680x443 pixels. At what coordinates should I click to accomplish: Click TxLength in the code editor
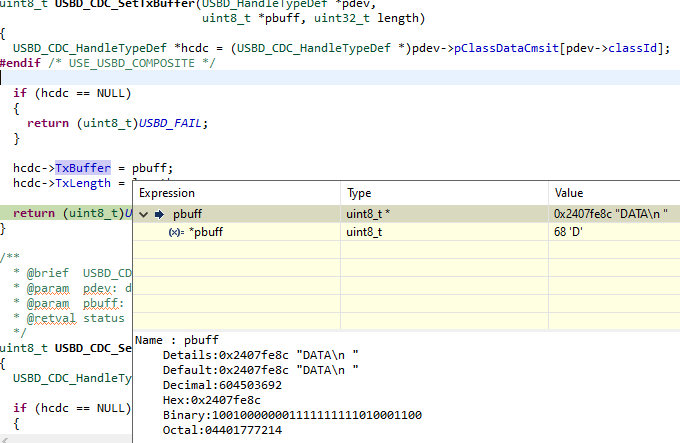[x=83, y=184]
